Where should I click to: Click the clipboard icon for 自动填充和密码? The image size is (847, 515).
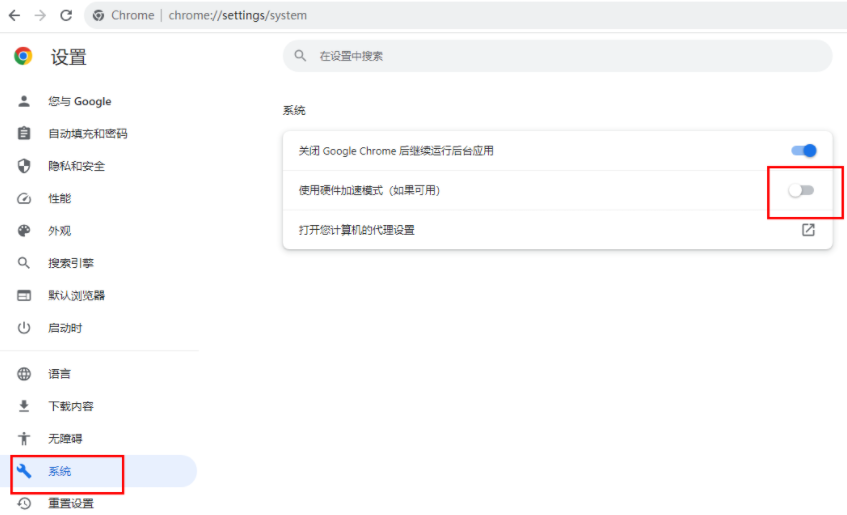24,133
